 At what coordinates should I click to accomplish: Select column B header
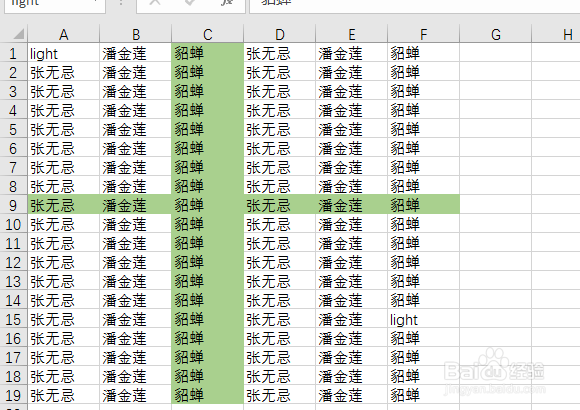[x=136, y=34]
